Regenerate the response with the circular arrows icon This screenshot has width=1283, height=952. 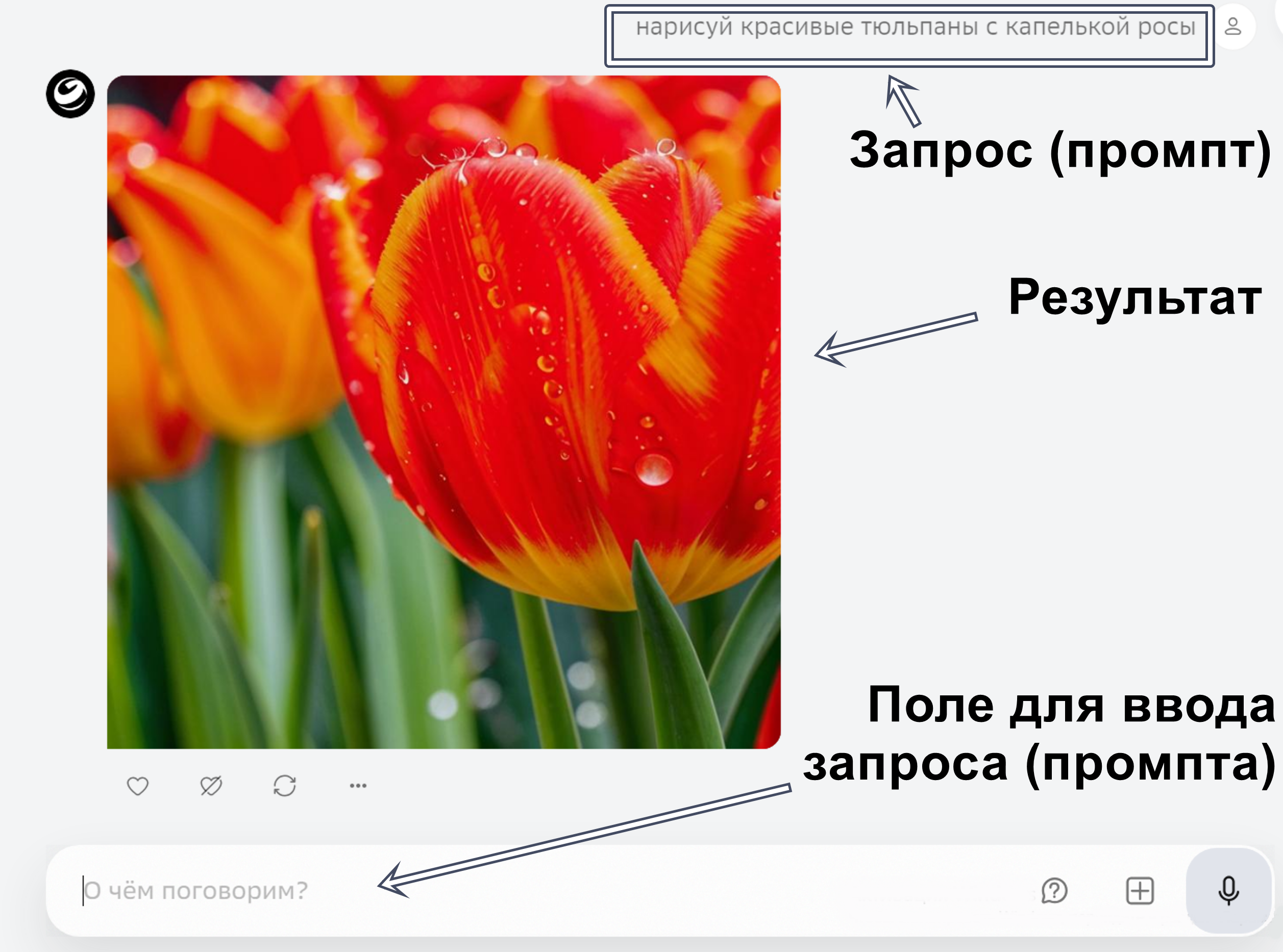pos(285,786)
